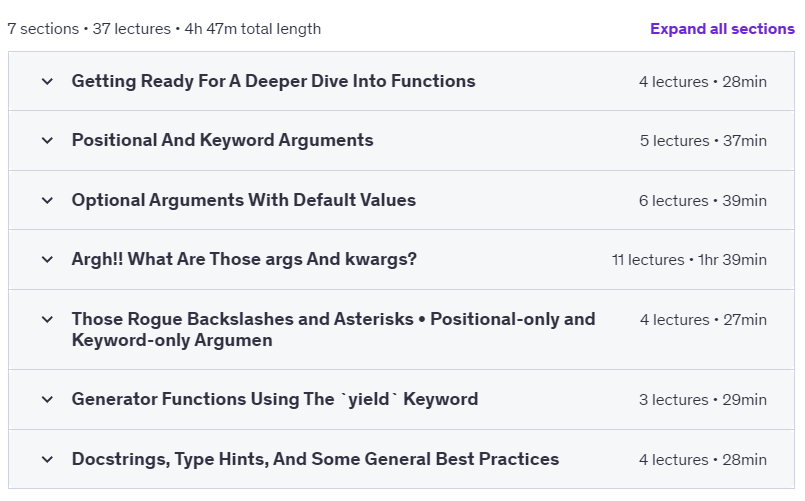Click the 6 lectures • 39min label
This screenshot has height=501, width=805.
702,201
